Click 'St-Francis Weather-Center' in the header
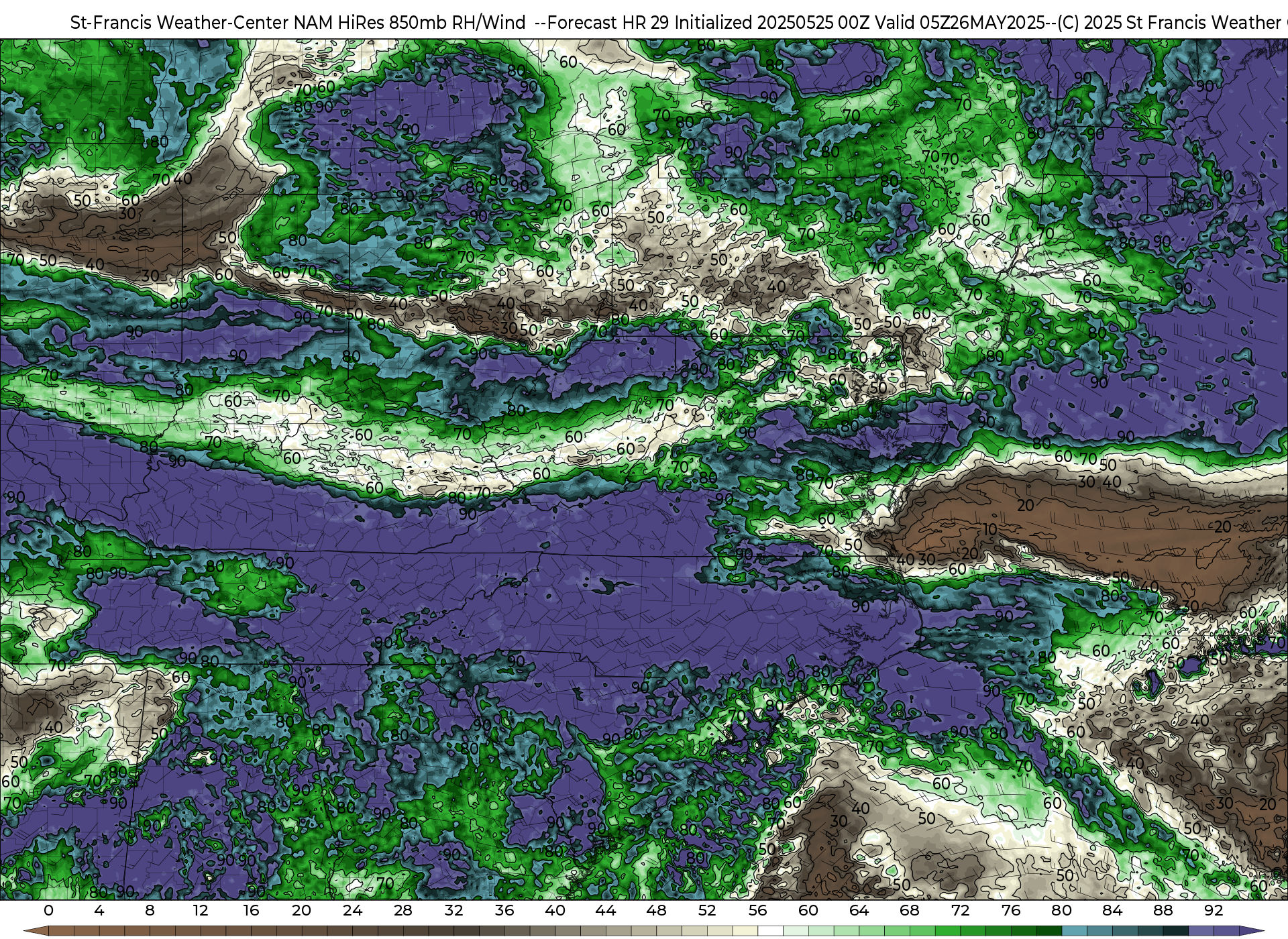Image resolution: width=1288 pixels, height=939 pixels. coord(179,23)
